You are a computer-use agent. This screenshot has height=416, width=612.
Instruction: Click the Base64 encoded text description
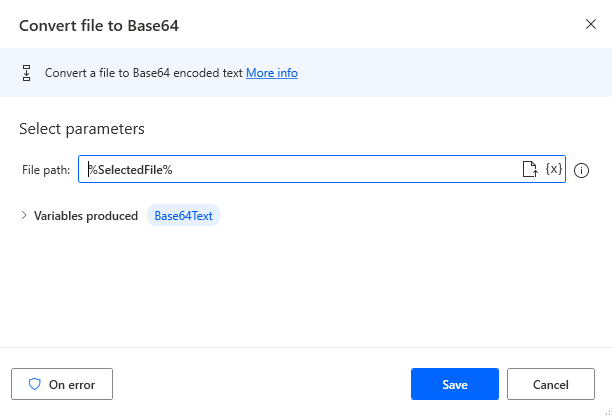144,73
